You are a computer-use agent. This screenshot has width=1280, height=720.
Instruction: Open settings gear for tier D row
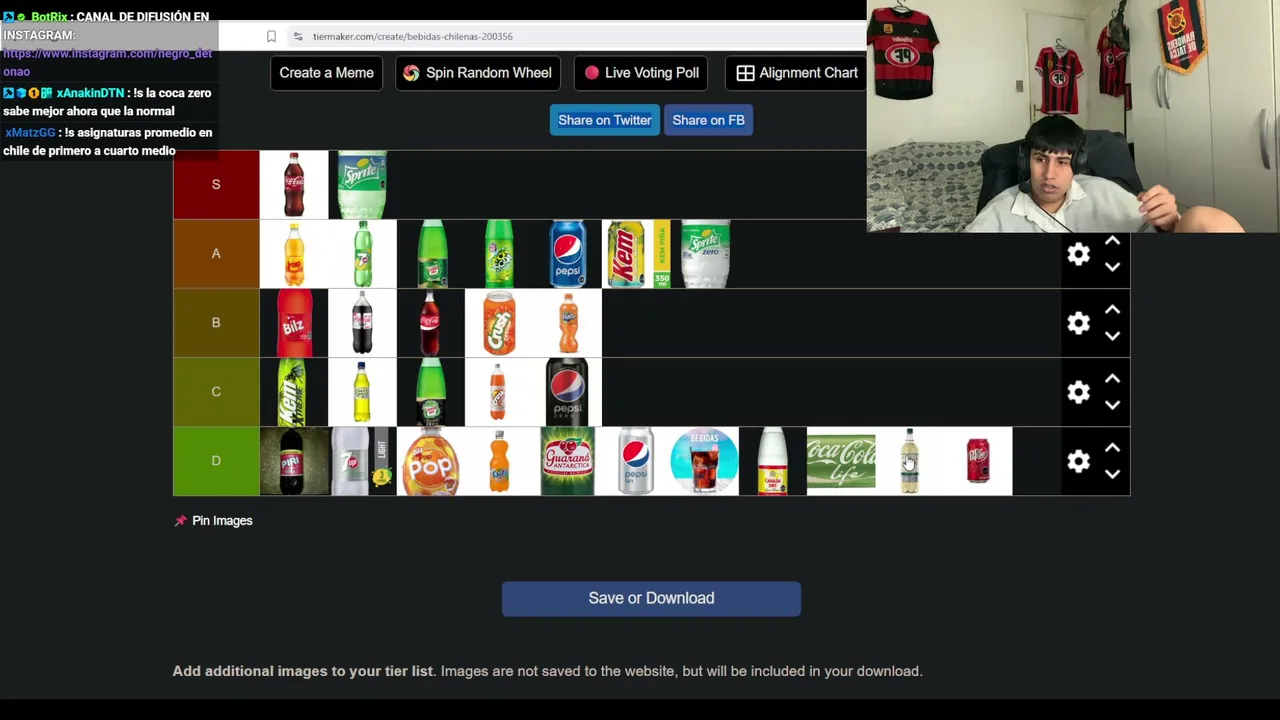(x=1078, y=461)
